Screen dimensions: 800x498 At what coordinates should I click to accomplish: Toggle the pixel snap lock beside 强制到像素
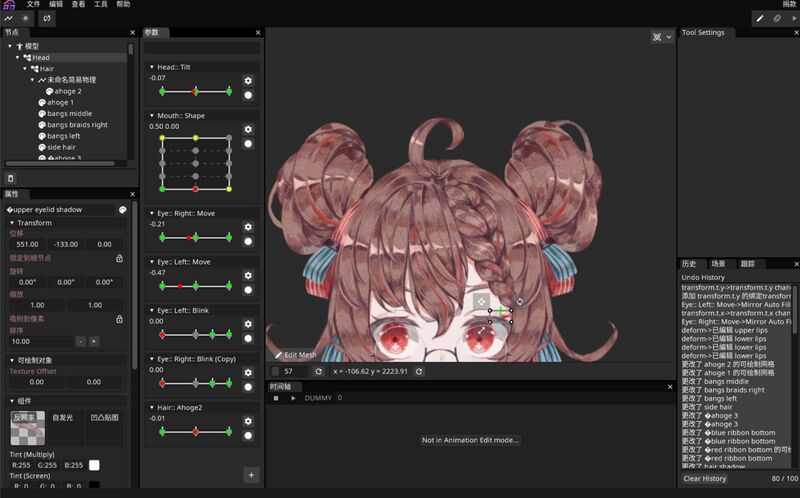119,319
